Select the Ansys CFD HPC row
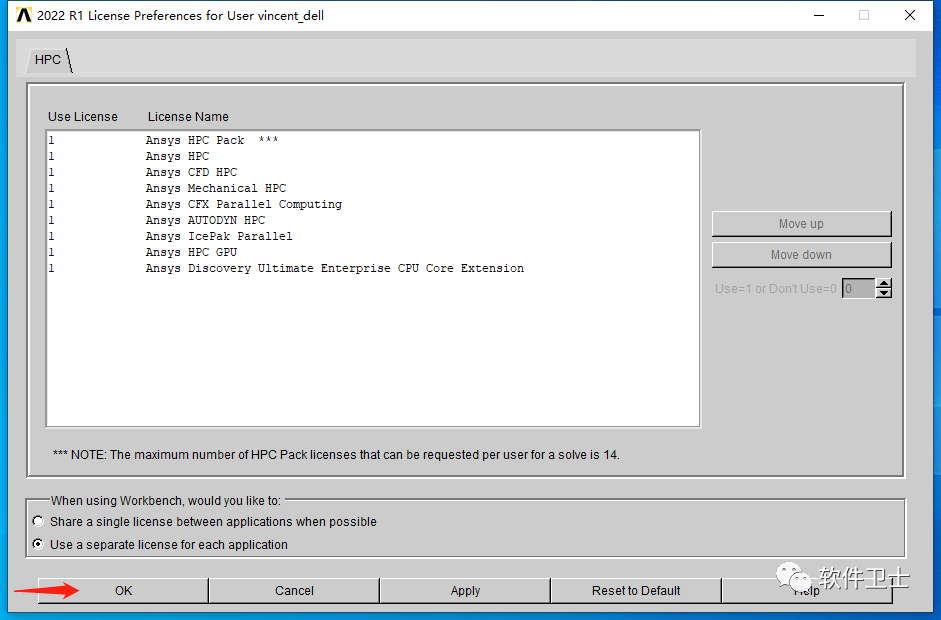Screen dimensions: 941x620 pyautogui.click(x=373, y=172)
